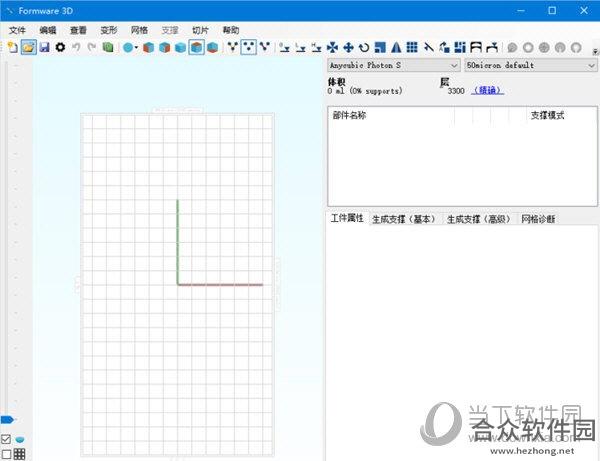The image size is (600, 461).
Task: Select the highlighted cube with red top face
Action: (196, 47)
